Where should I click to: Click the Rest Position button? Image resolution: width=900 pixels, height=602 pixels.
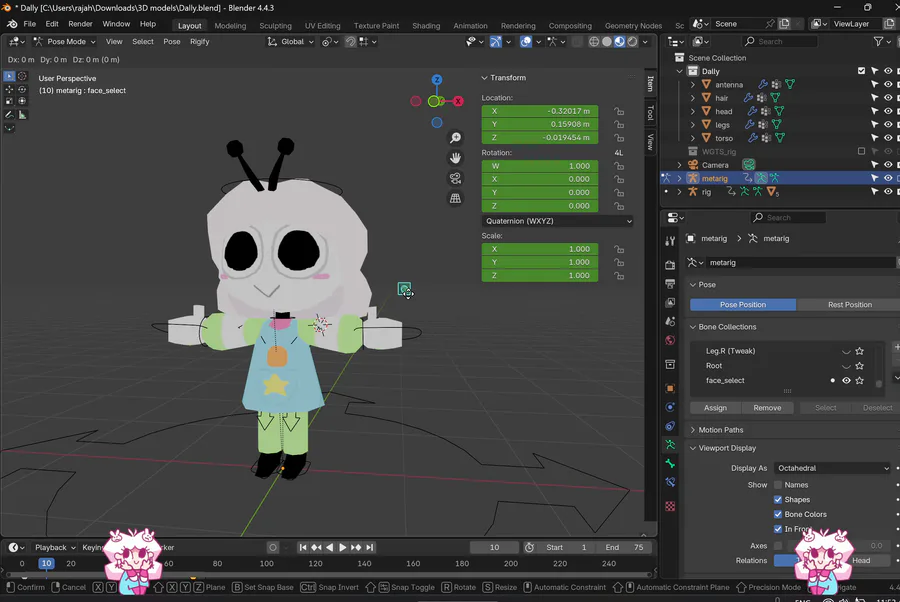(848, 305)
